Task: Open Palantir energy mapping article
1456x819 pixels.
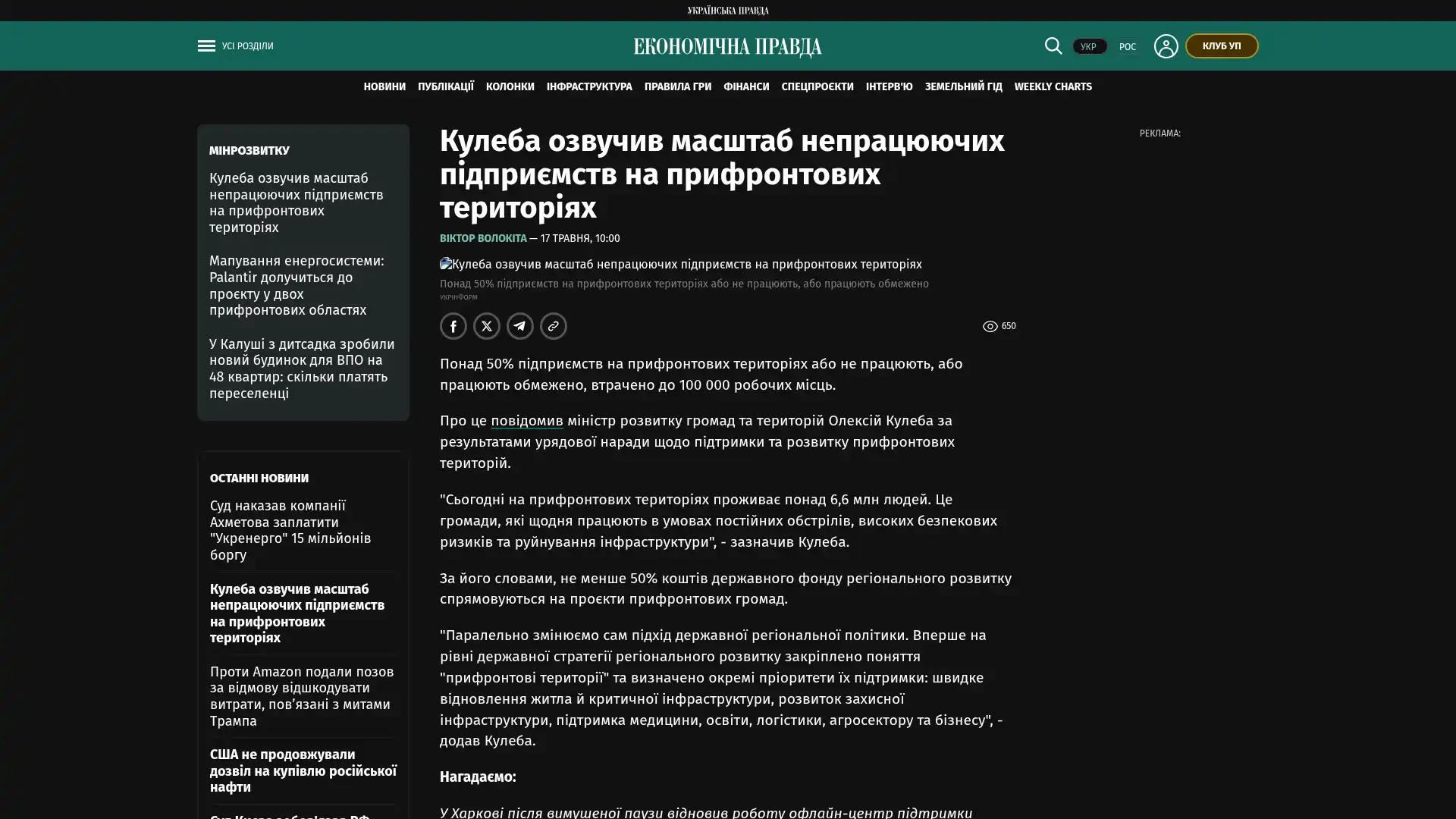Action: [x=297, y=285]
